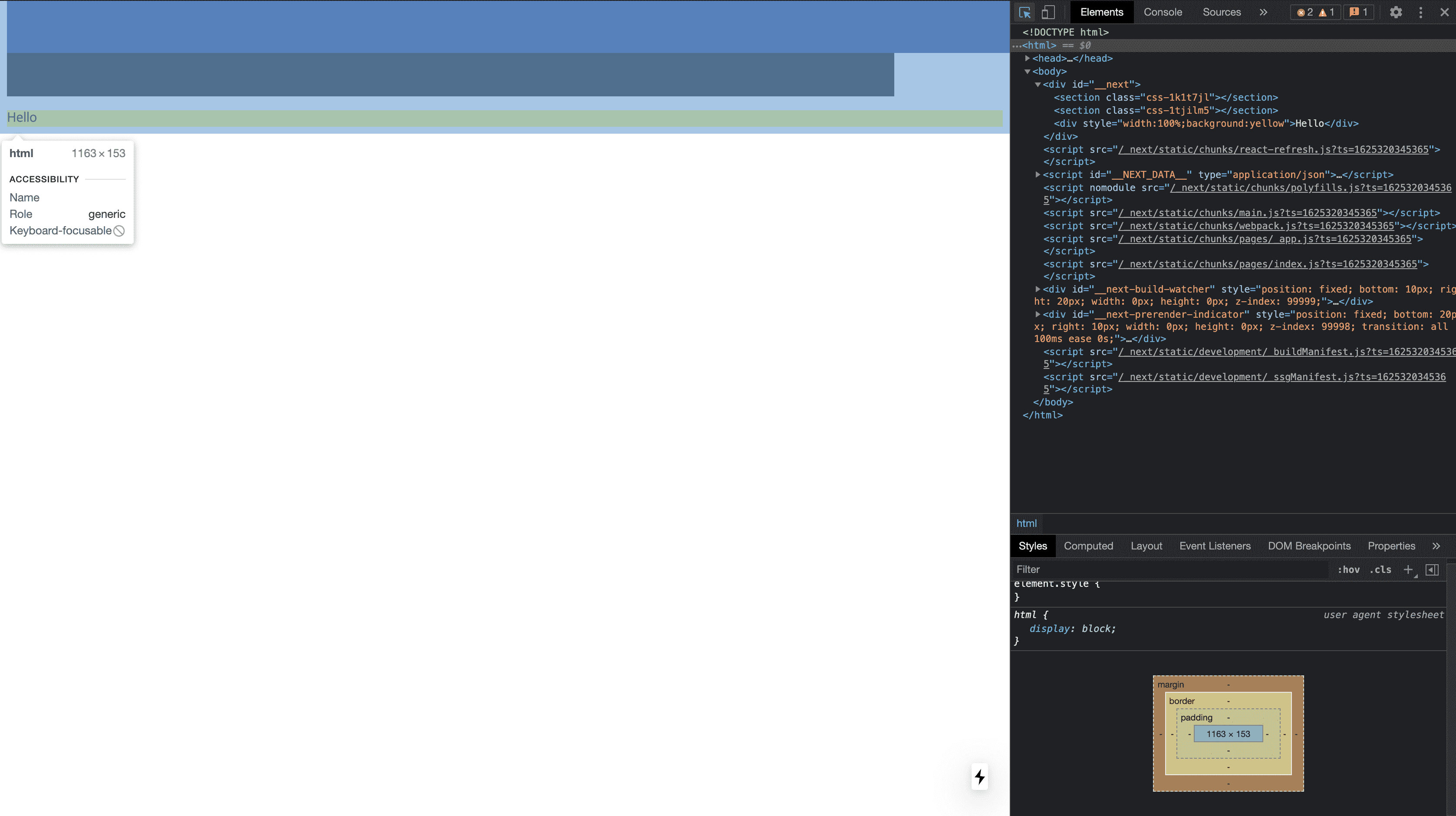1456x816 pixels.
Task: Open the polyfills.js script link
Action: point(1310,188)
